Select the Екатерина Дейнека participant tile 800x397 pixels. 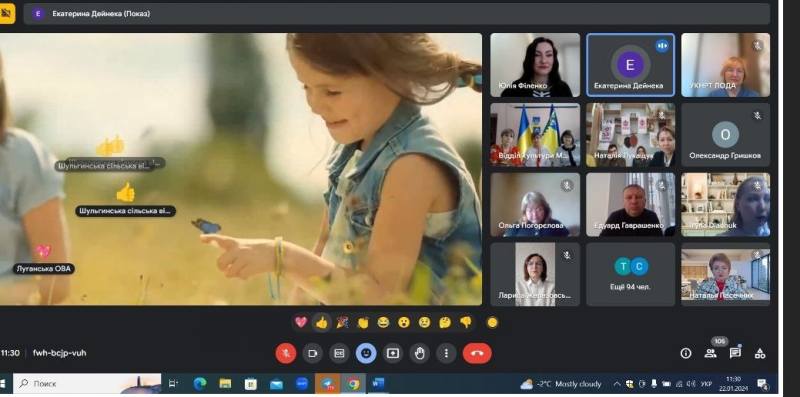coord(631,65)
